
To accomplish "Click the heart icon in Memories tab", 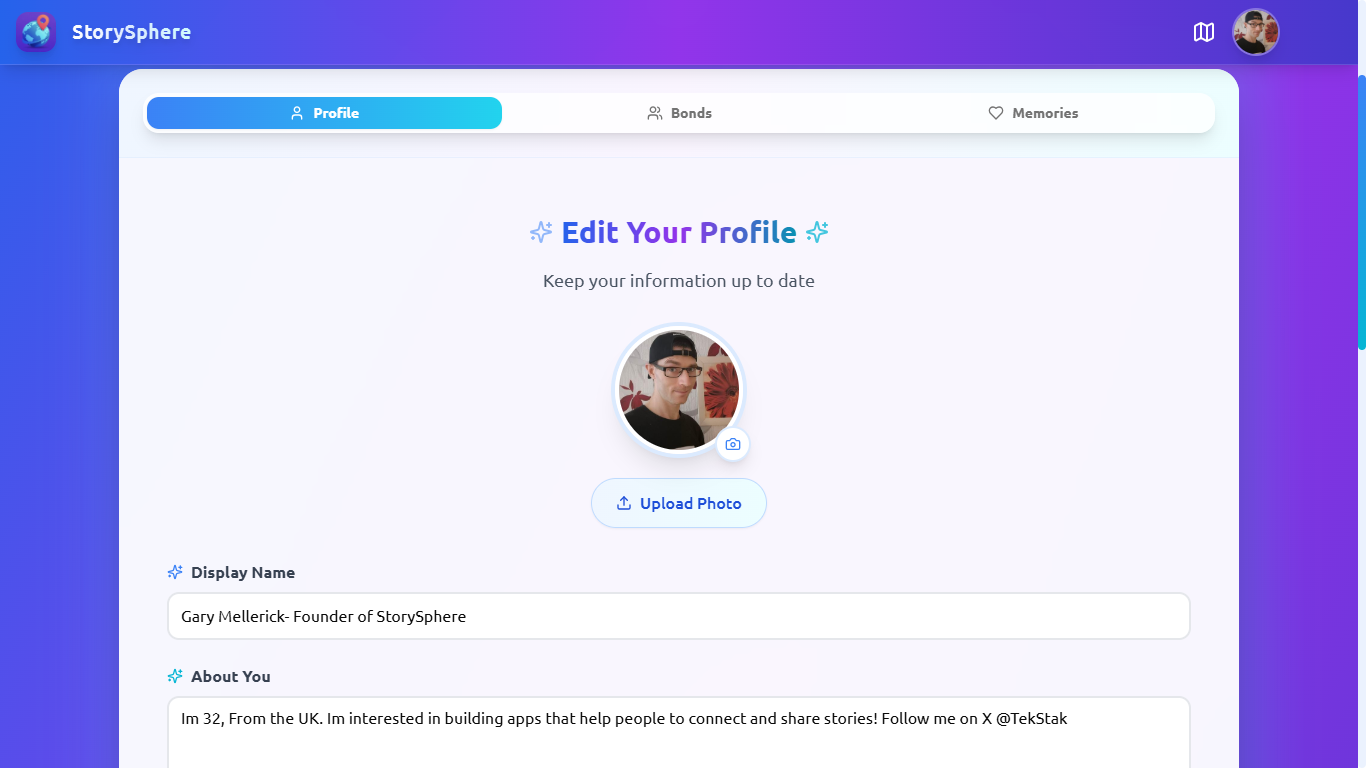I will [996, 113].
